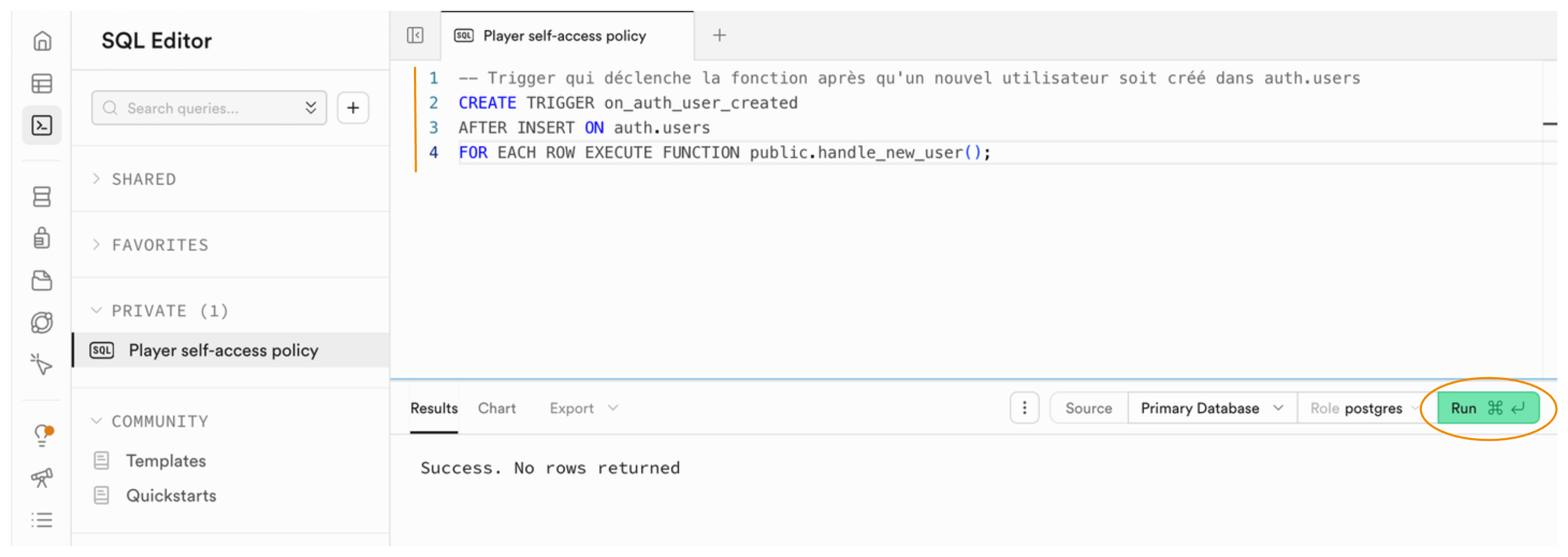This screenshot has height=557, width=1568.
Task: Open the Realtime cursor icon
Action: point(42,365)
